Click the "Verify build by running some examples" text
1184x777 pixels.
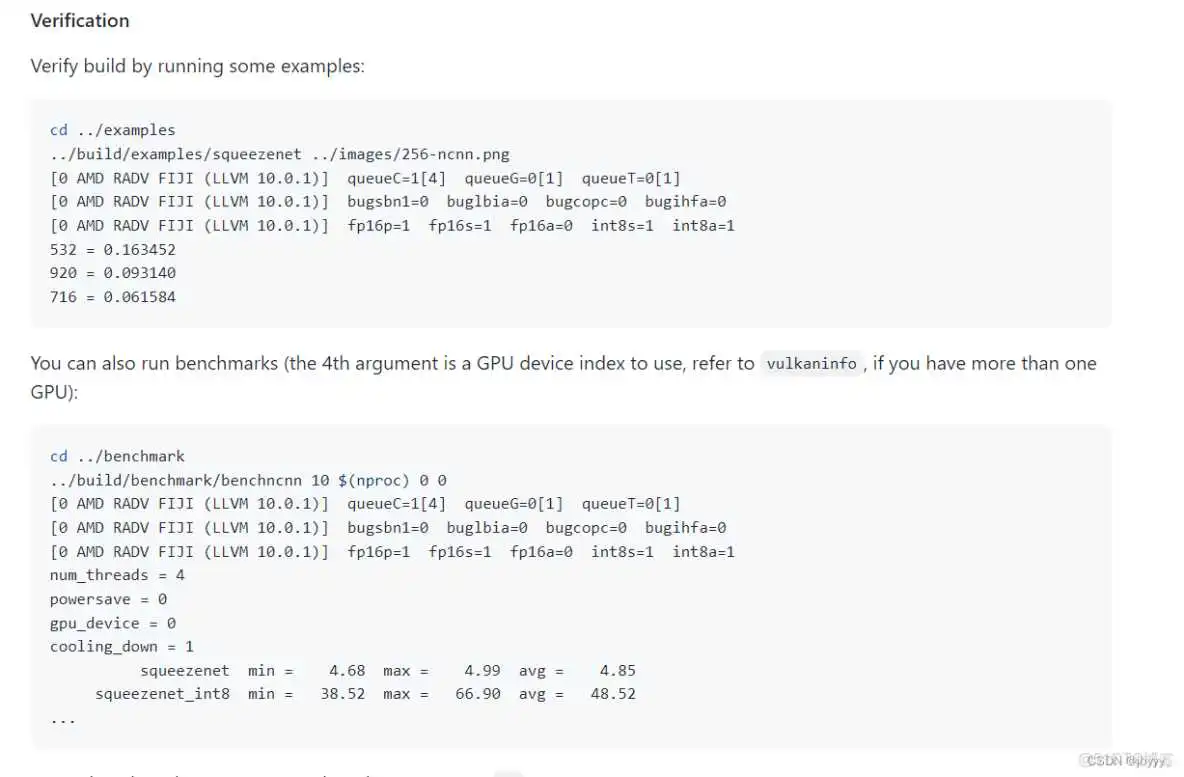point(197,67)
